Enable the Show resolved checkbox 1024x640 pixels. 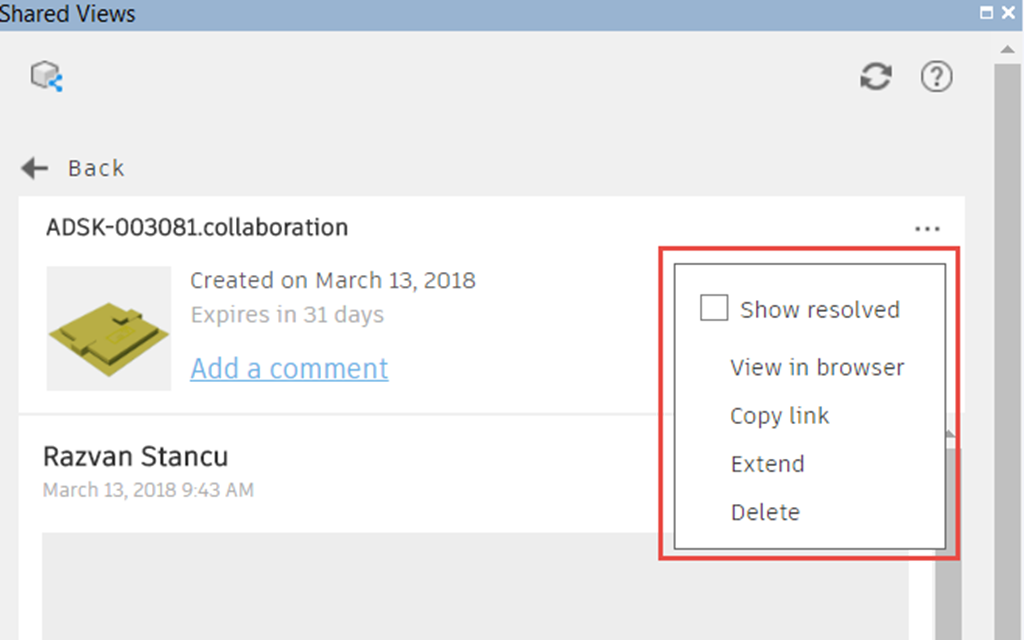point(714,308)
